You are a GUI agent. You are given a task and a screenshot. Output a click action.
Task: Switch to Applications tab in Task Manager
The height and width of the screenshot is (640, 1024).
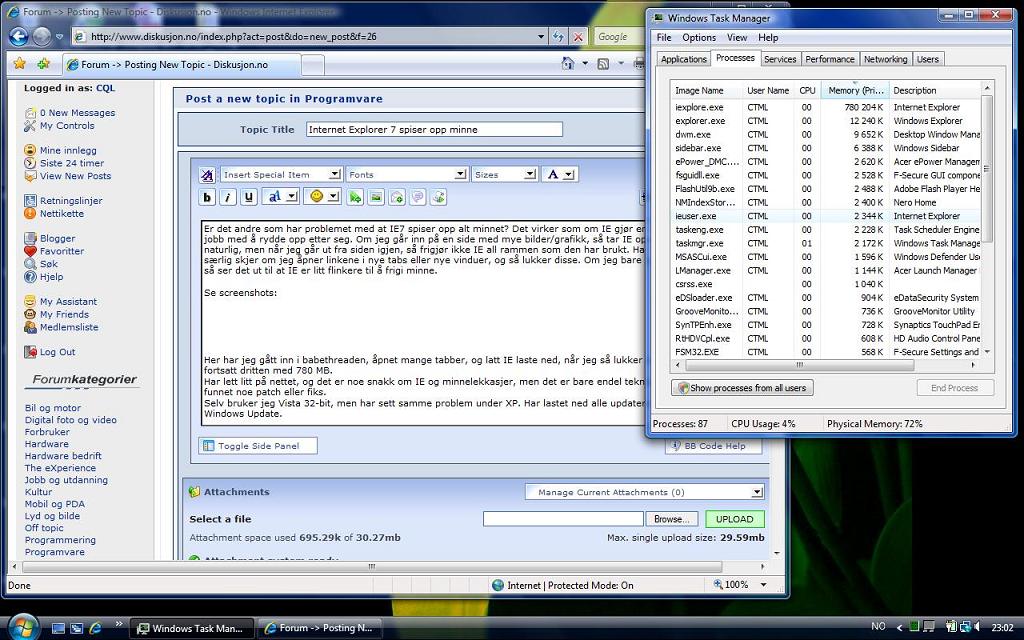(683, 59)
